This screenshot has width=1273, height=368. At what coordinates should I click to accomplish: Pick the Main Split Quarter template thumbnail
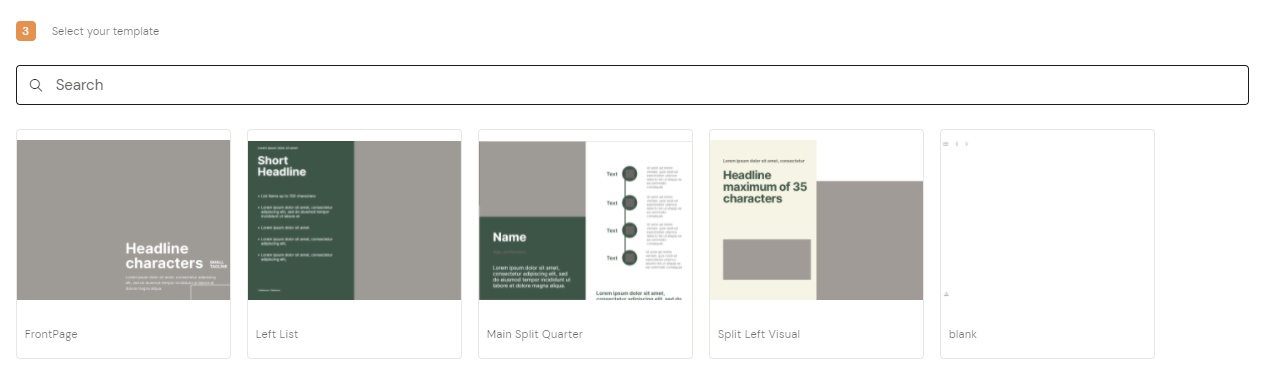[x=585, y=220]
